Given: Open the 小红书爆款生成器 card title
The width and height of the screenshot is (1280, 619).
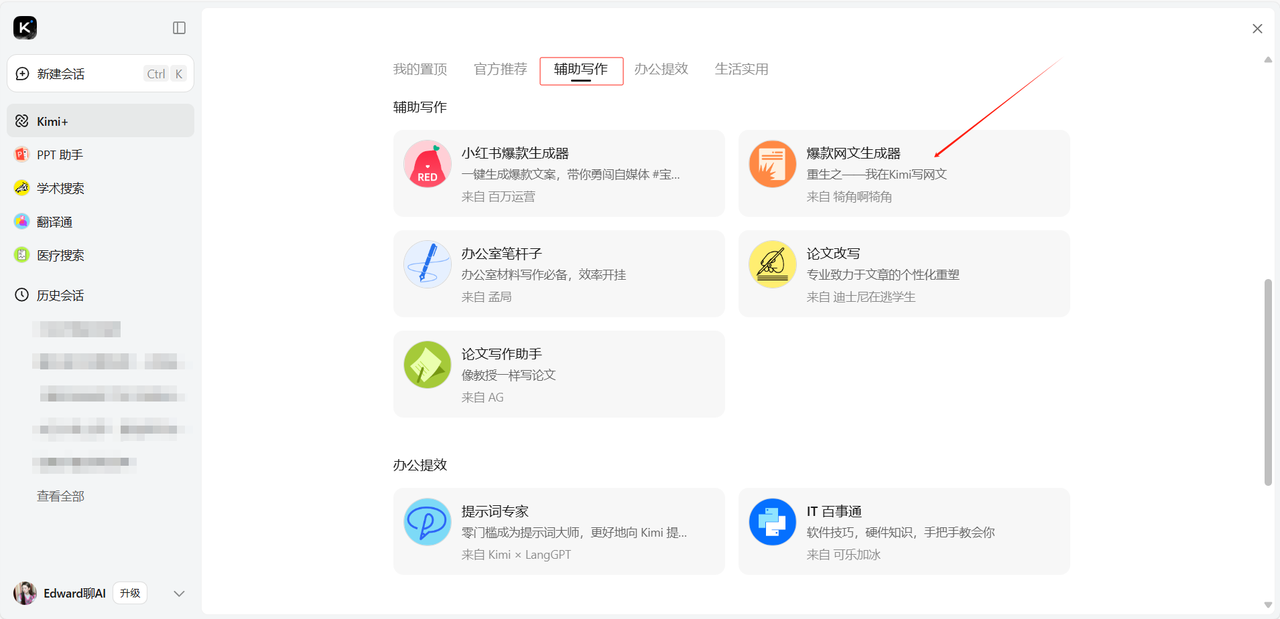Looking at the screenshot, I should 515,153.
